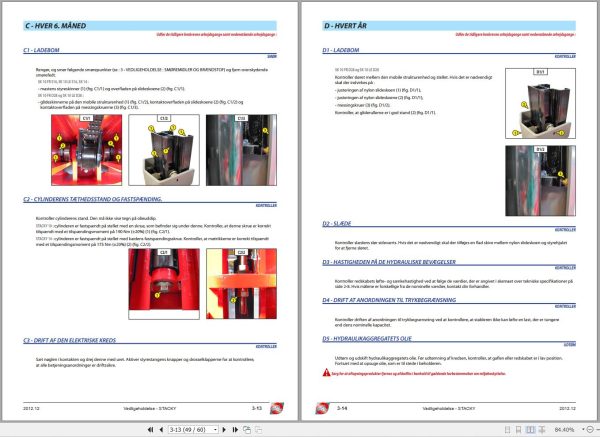The image size is (600, 437).
Task: Select two-page facing layout icon
Action: 530,430
